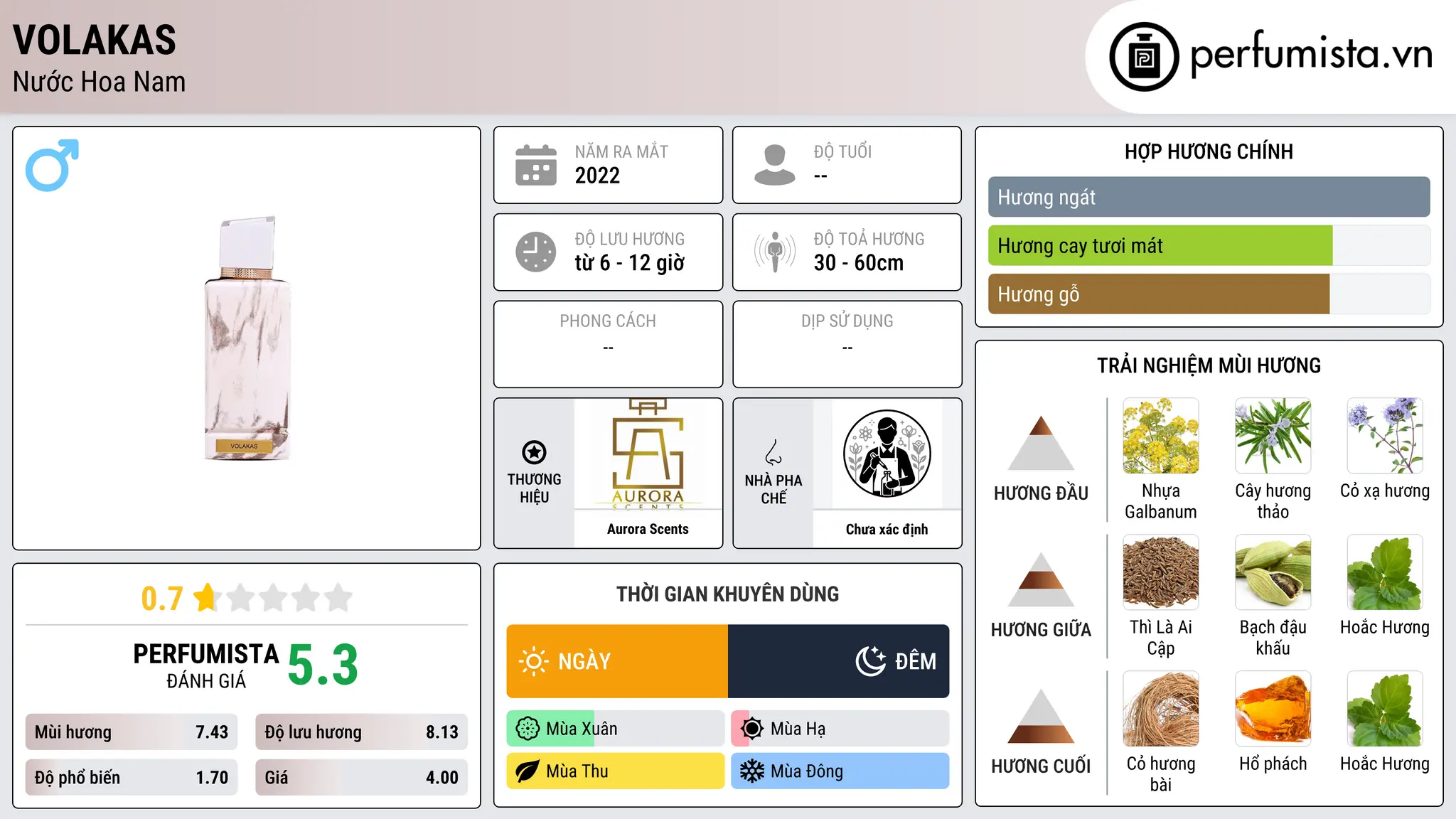Click the pyramid icon above Hương Giữa
Image resolution: width=1456 pixels, height=819 pixels.
point(1041,579)
